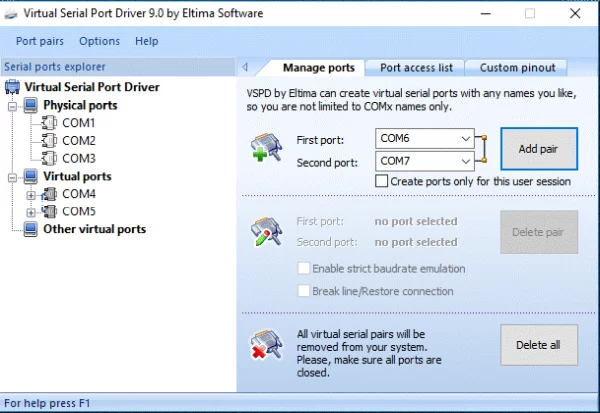Select COM2 text in the tree
Screen dimensions: 600x413
[79, 140]
